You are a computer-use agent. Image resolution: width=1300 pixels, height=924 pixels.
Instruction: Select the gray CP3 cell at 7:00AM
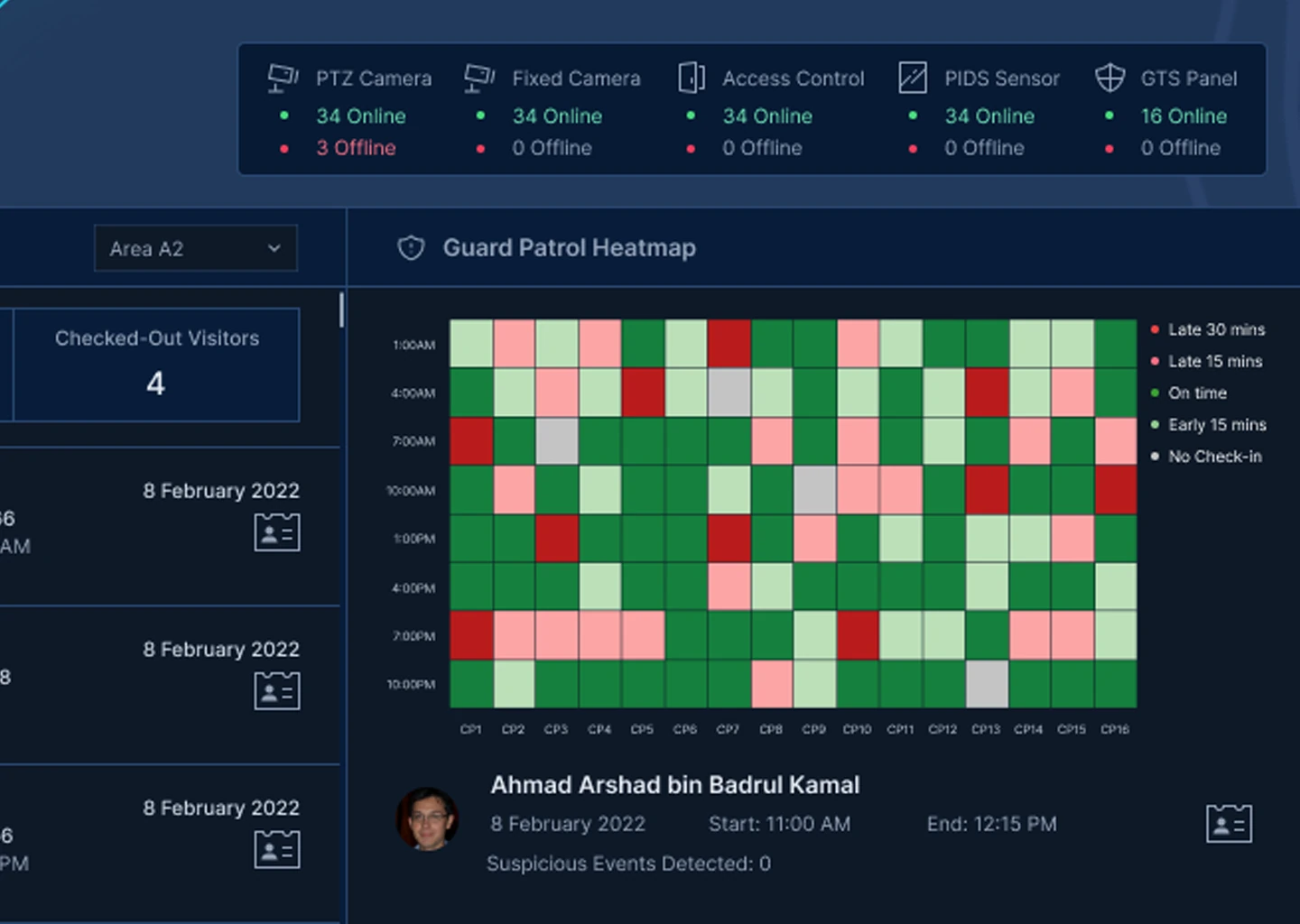tap(557, 441)
